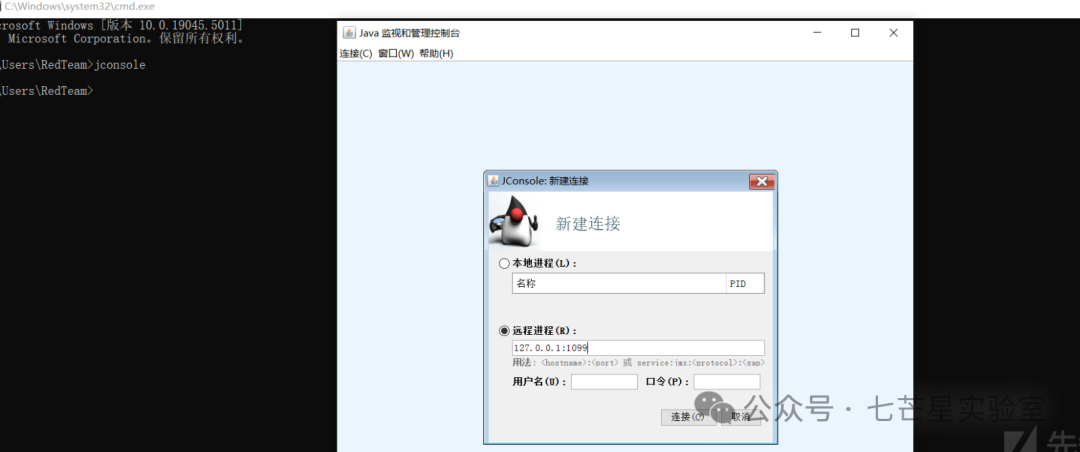Select the 远程进程(R) radio button
Image resolution: width=1080 pixels, height=452 pixels.
pyautogui.click(x=505, y=331)
